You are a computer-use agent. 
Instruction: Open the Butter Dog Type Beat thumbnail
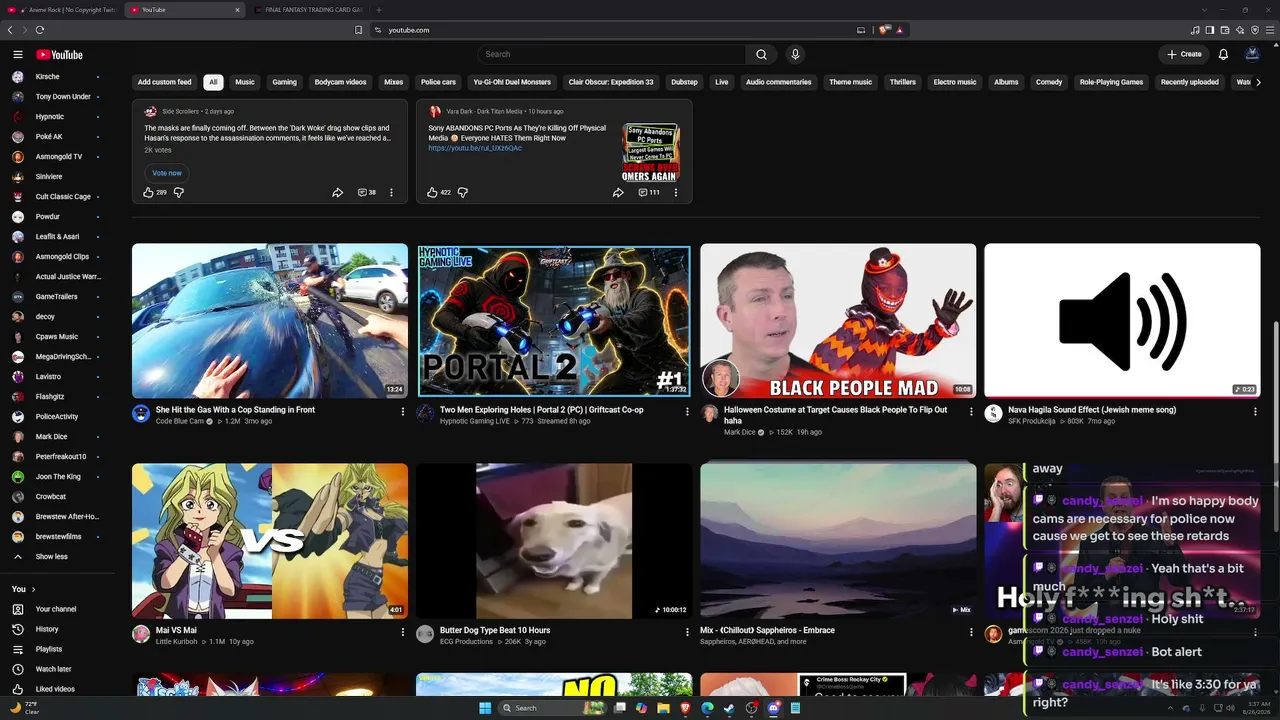[x=554, y=541]
